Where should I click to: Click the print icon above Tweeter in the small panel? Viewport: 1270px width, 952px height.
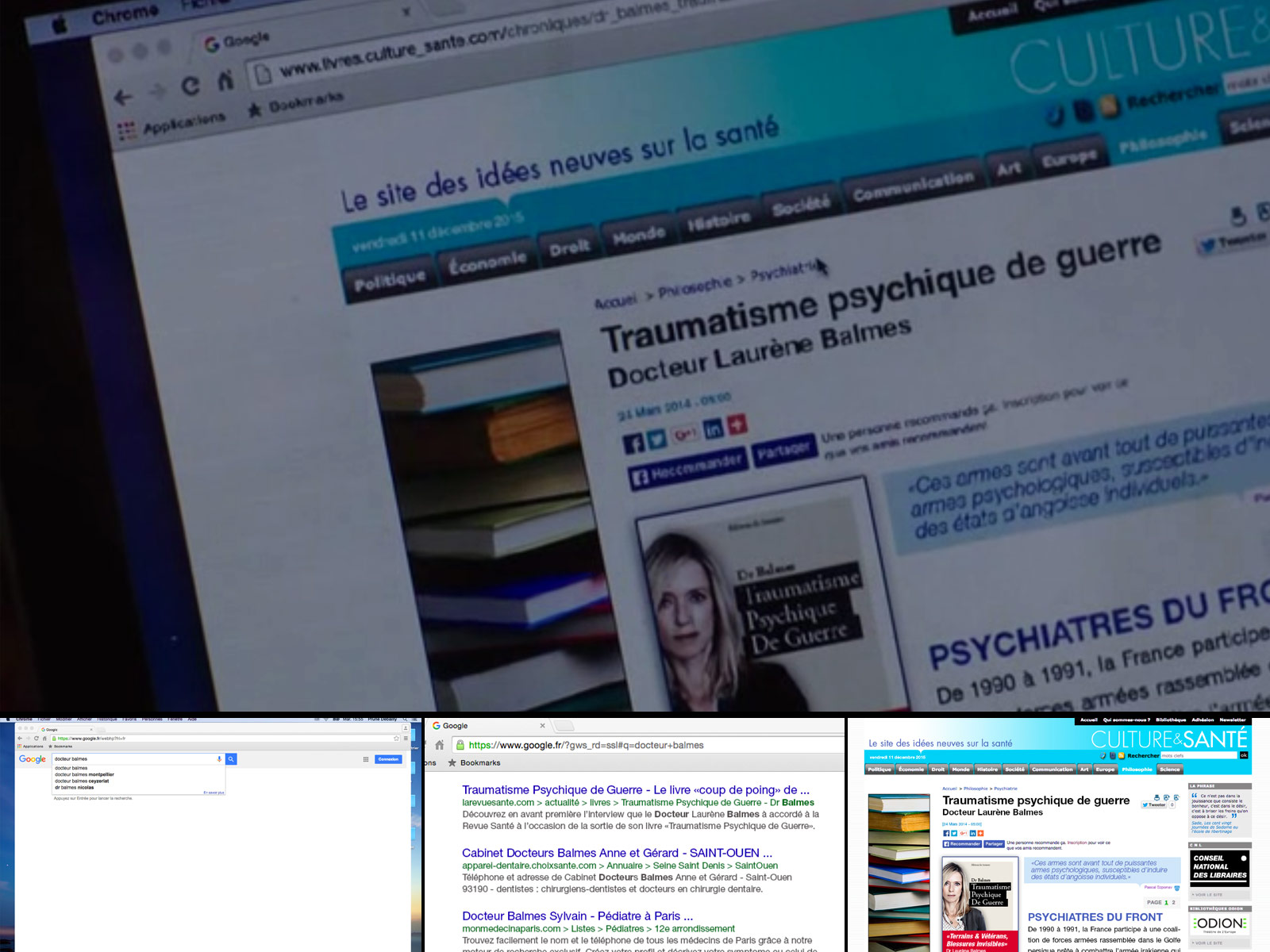(x=1156, y=797)
